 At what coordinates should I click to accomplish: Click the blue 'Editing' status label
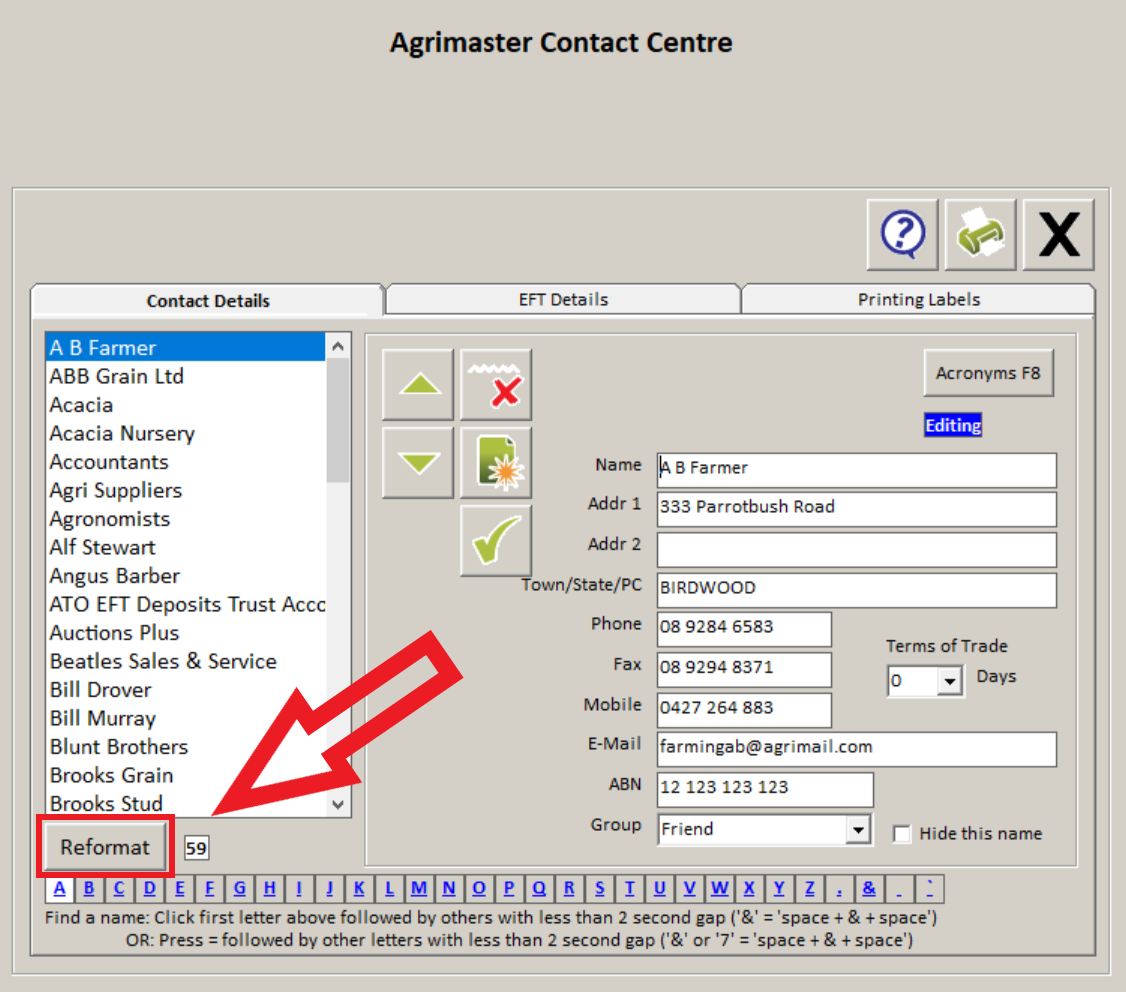(x=953, y=425)
